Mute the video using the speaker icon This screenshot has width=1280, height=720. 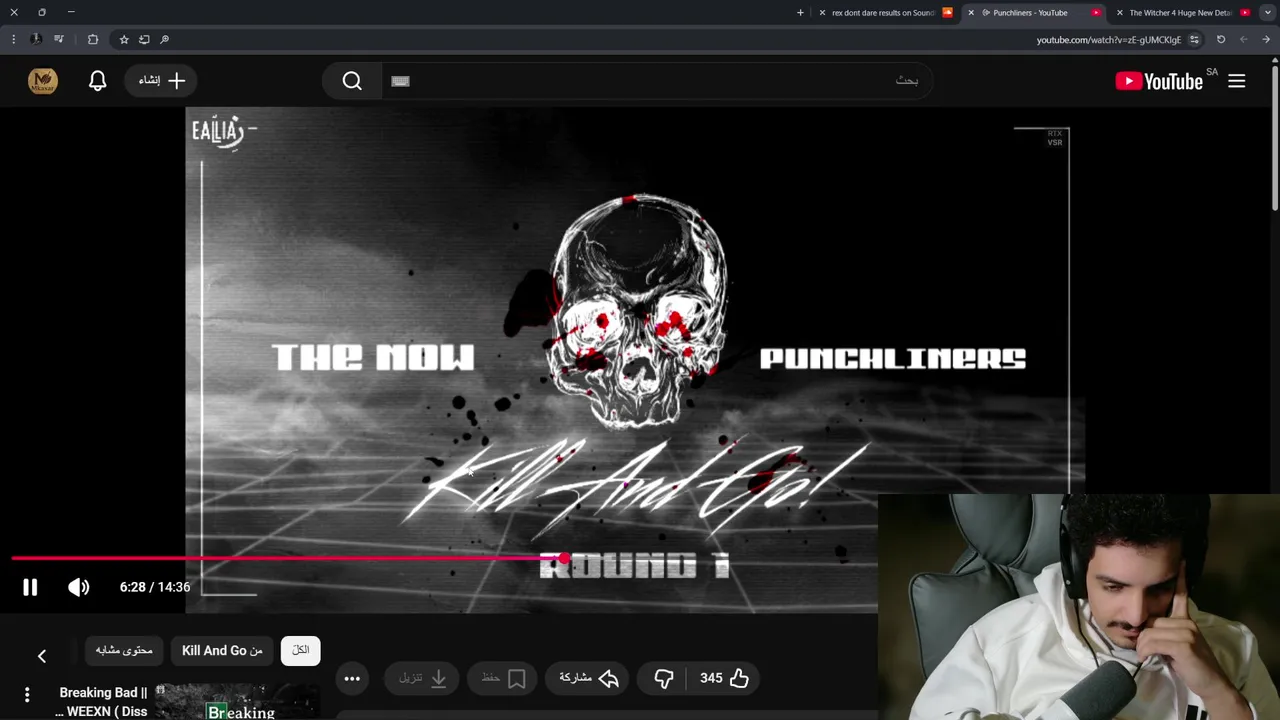[x=78, y=587]
